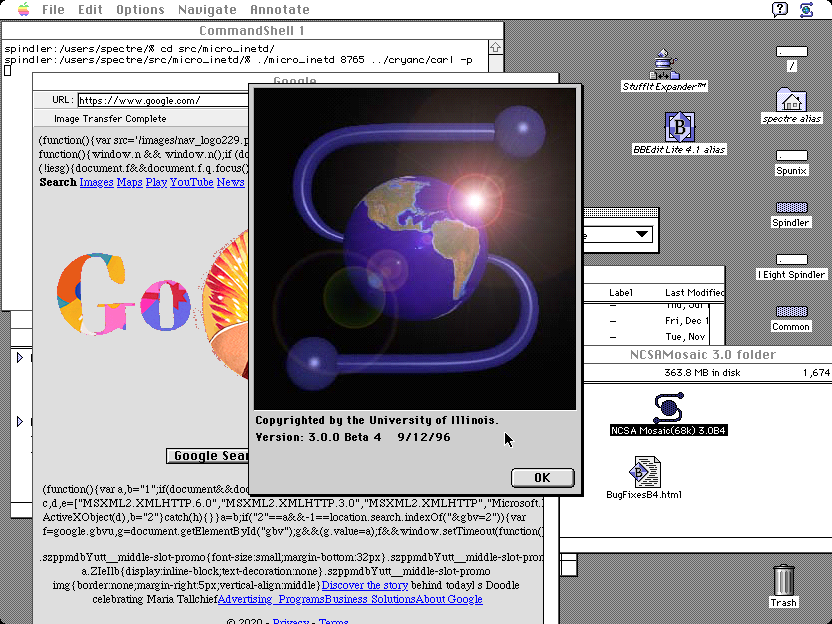Screen dimensions: 832x624
Task: Click the CommandShell 1 title bar
Action: click(252, 30)
